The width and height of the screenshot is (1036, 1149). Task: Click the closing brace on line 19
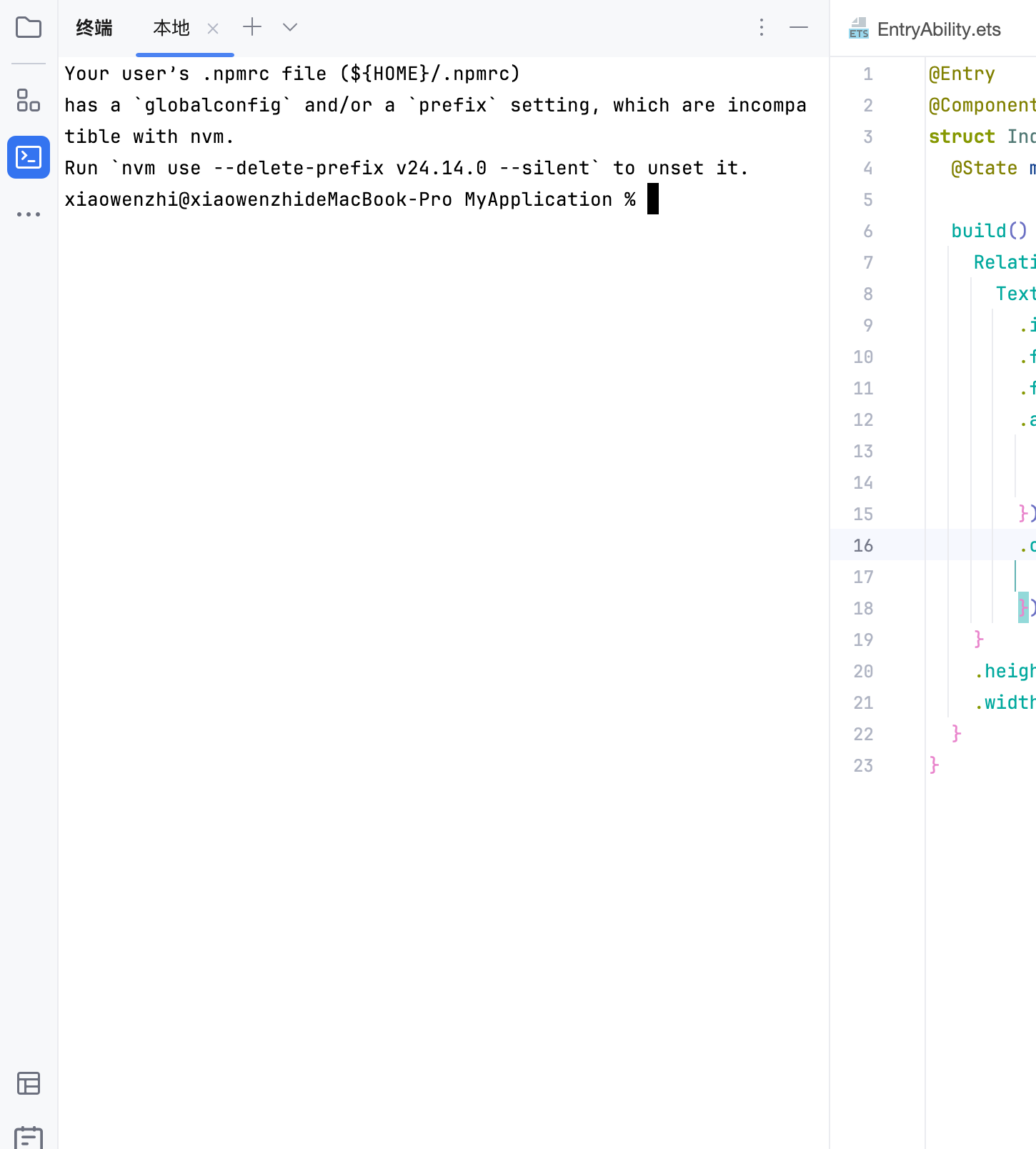point(979,640)
